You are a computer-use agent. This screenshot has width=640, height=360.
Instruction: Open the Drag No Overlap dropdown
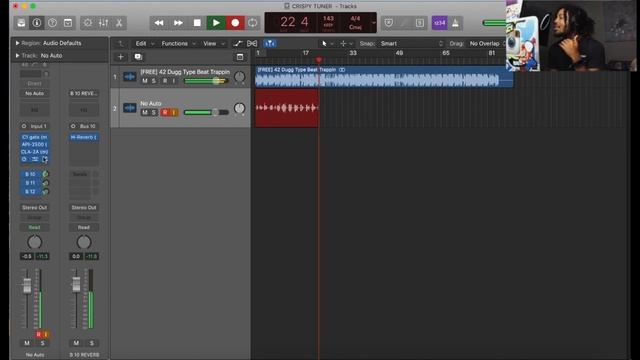pos(487,43)
